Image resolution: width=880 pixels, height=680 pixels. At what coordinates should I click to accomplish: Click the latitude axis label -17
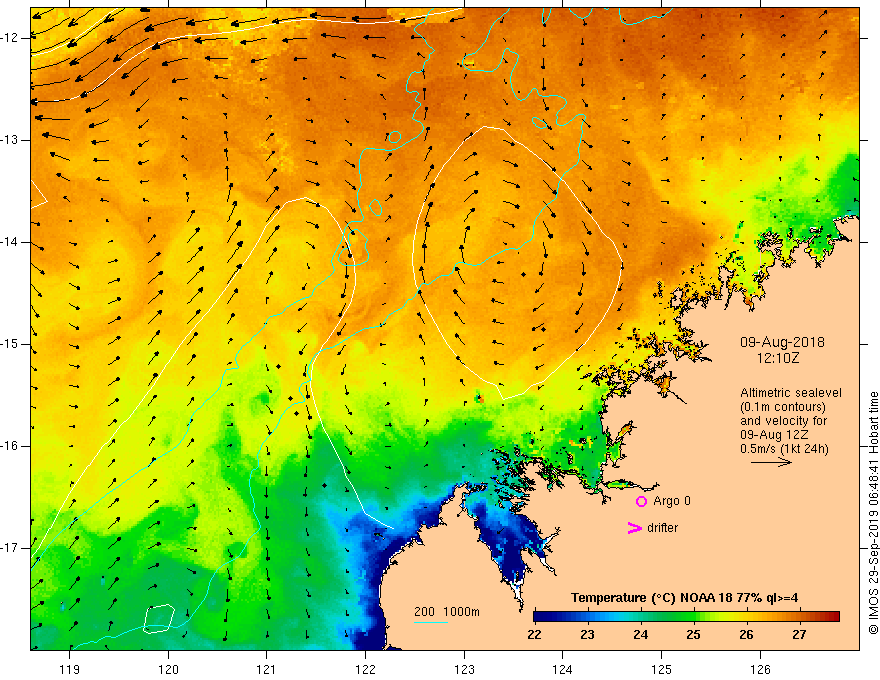[10, 548]
